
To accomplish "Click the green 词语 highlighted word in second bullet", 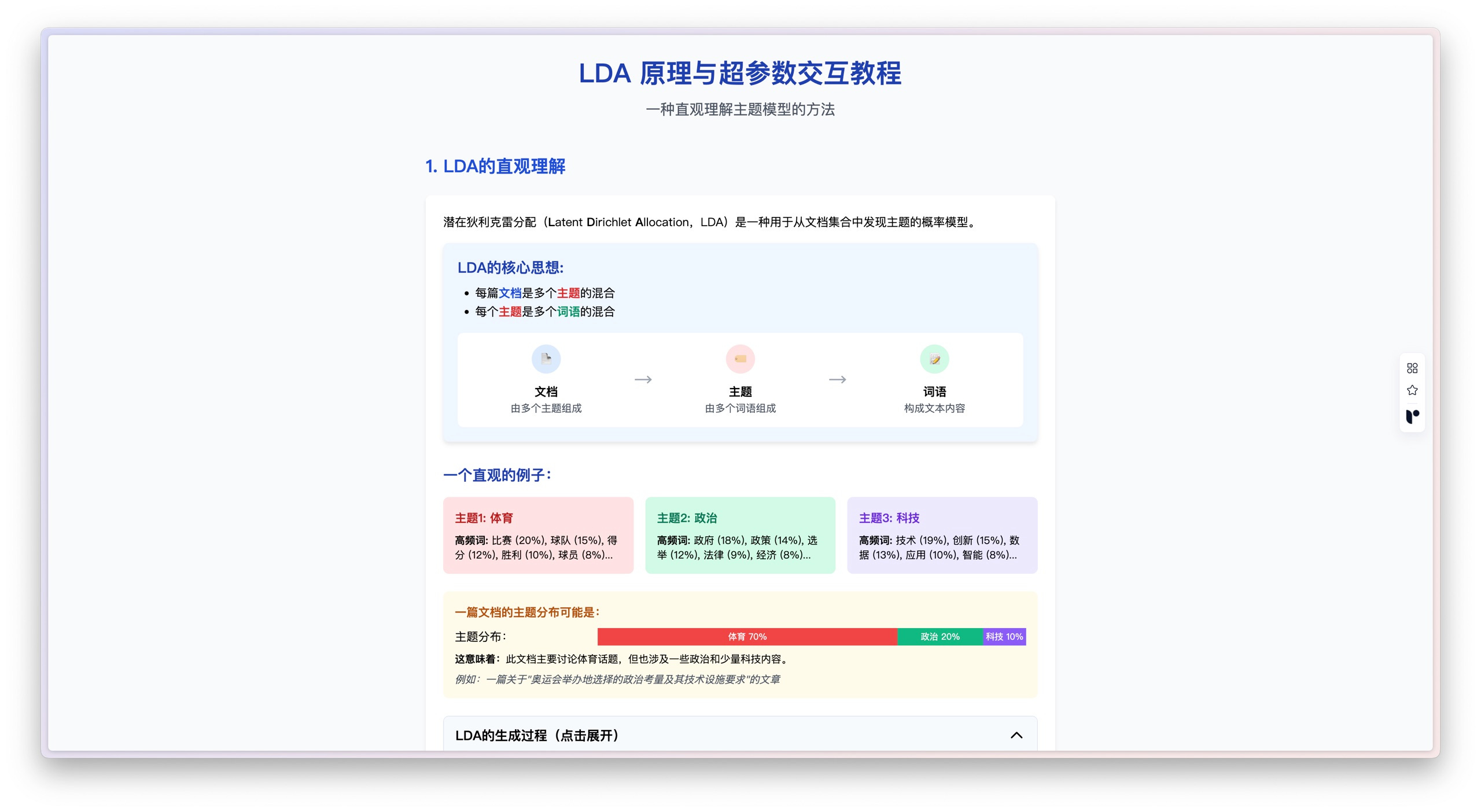I will coord(568,312).
